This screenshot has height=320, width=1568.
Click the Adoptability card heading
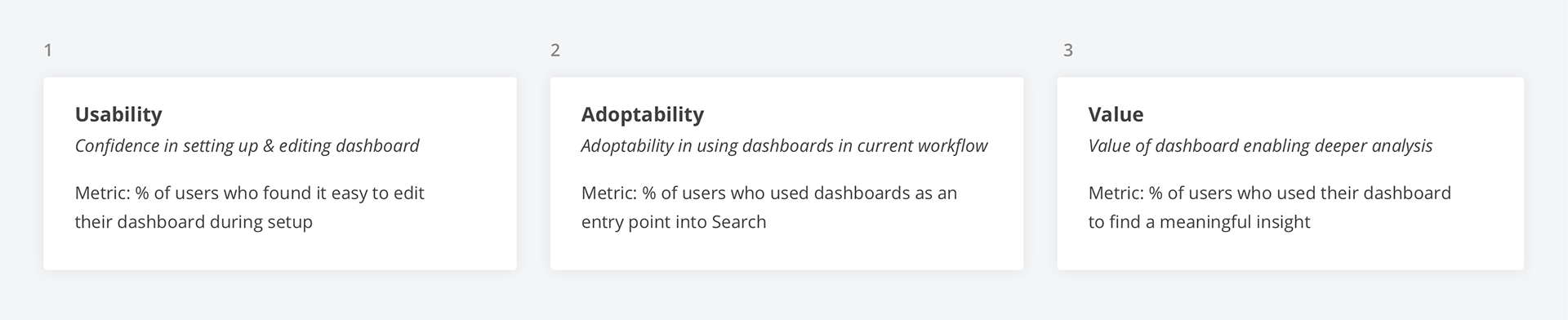(643, 114)
